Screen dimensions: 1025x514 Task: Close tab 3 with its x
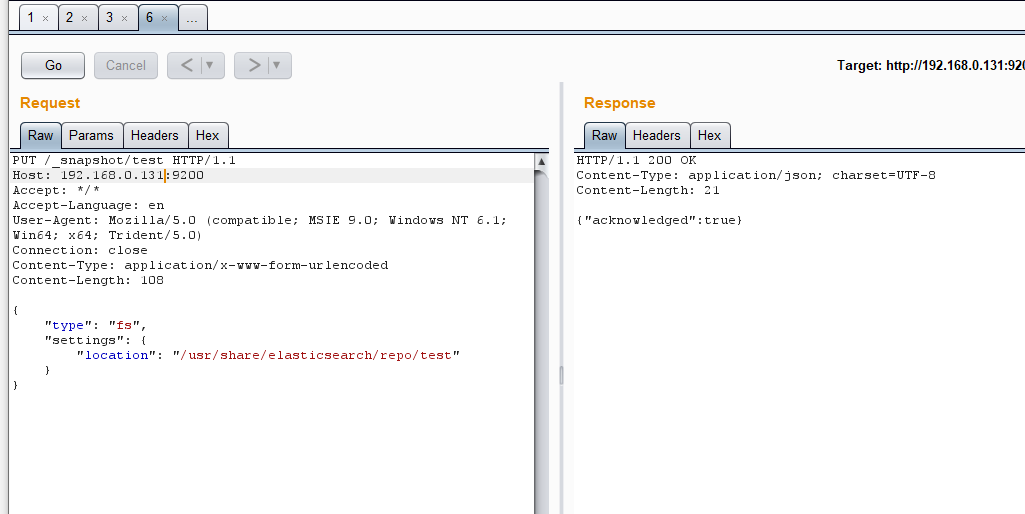click(x=124, y=19)
